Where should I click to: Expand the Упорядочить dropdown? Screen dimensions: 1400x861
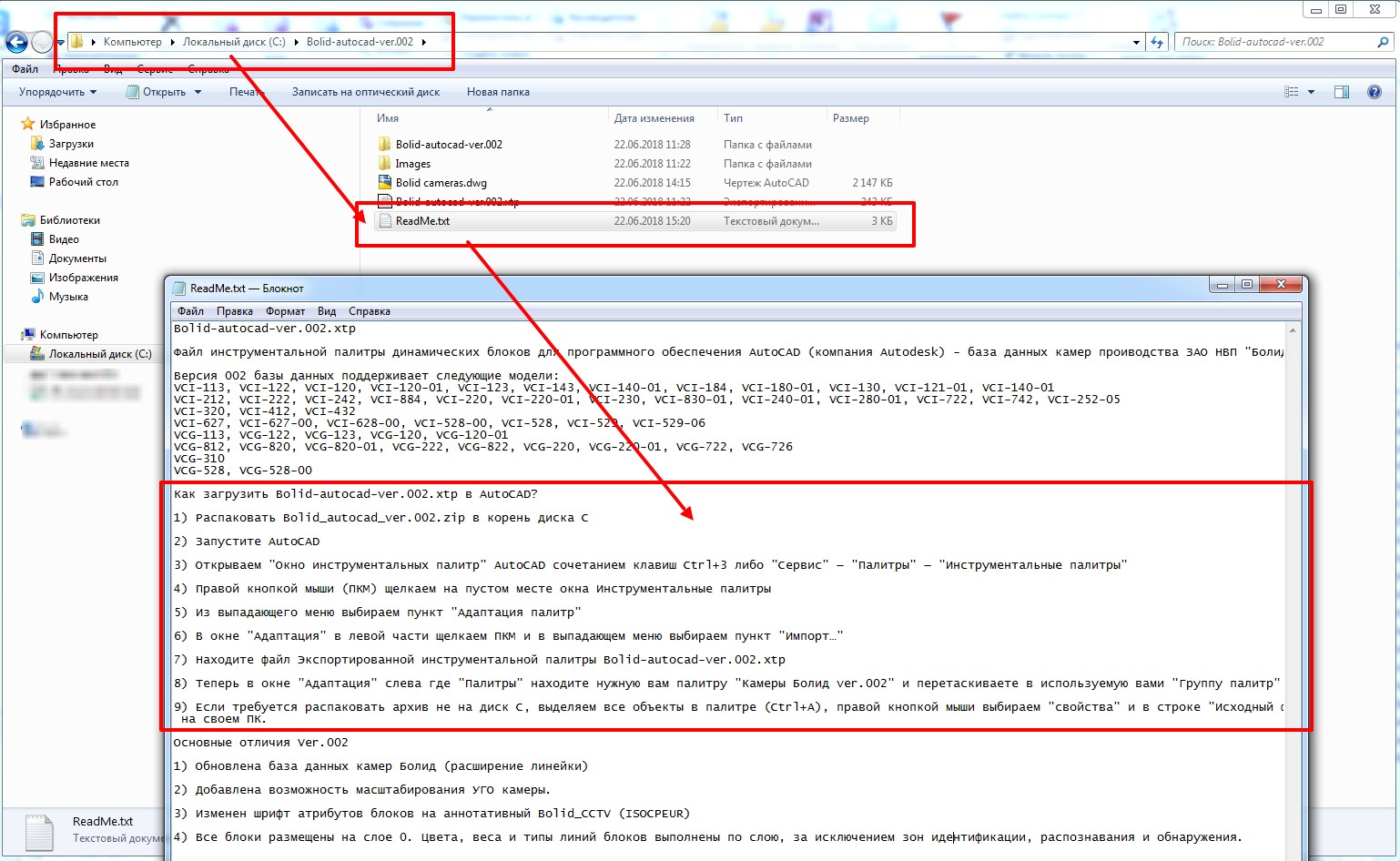pyautogui.click(x=58, y=92)
